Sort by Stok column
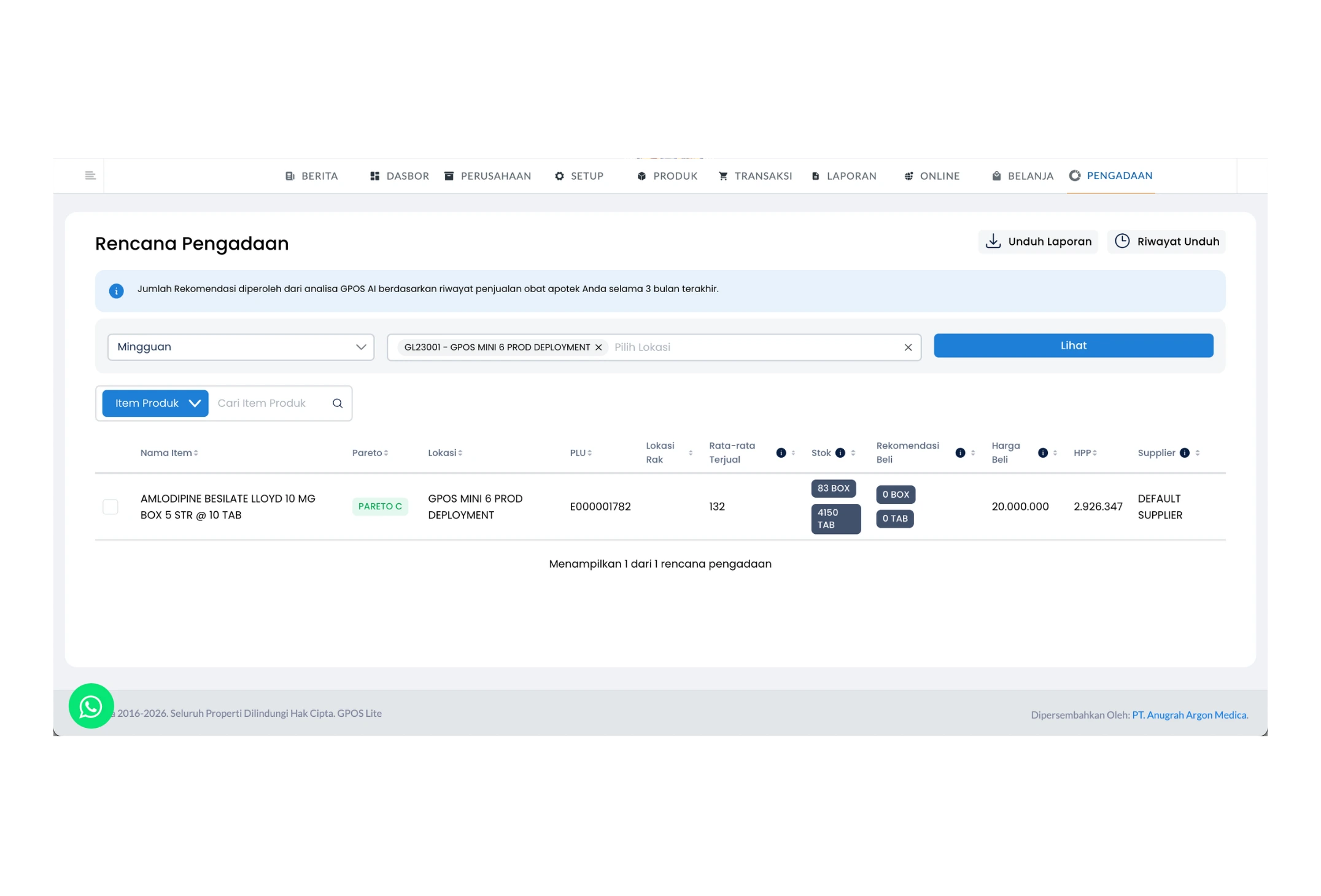1321x896 pixels. pyautogui.click(x=853, y=453)
